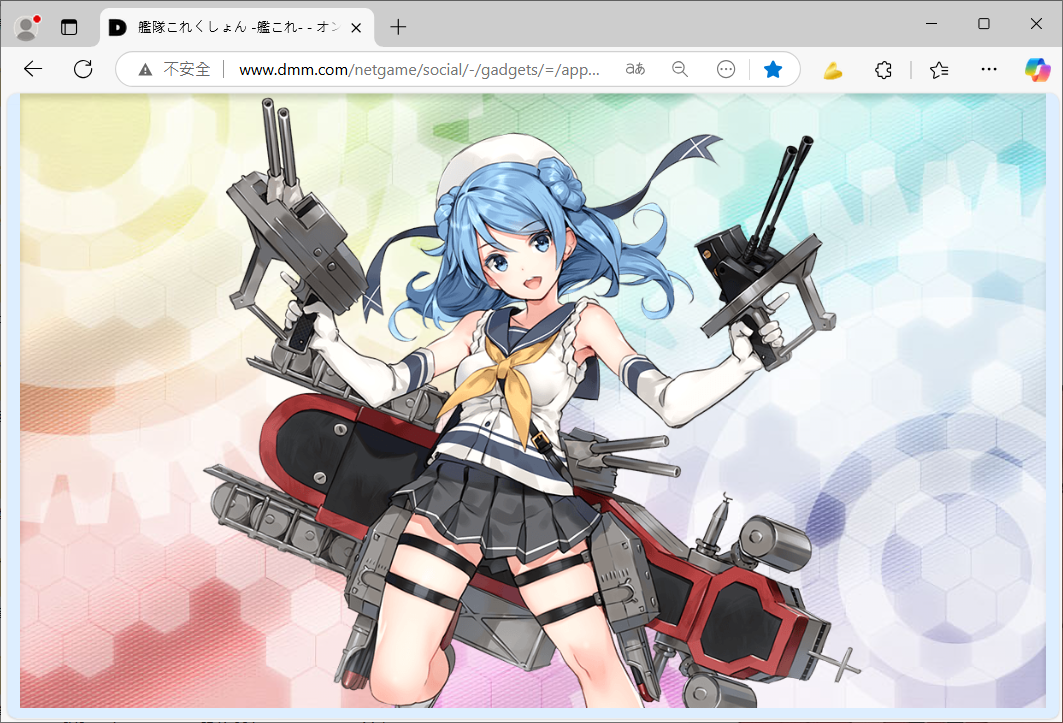
Task: Open the Favorites list icon
Action: (939, 70)
